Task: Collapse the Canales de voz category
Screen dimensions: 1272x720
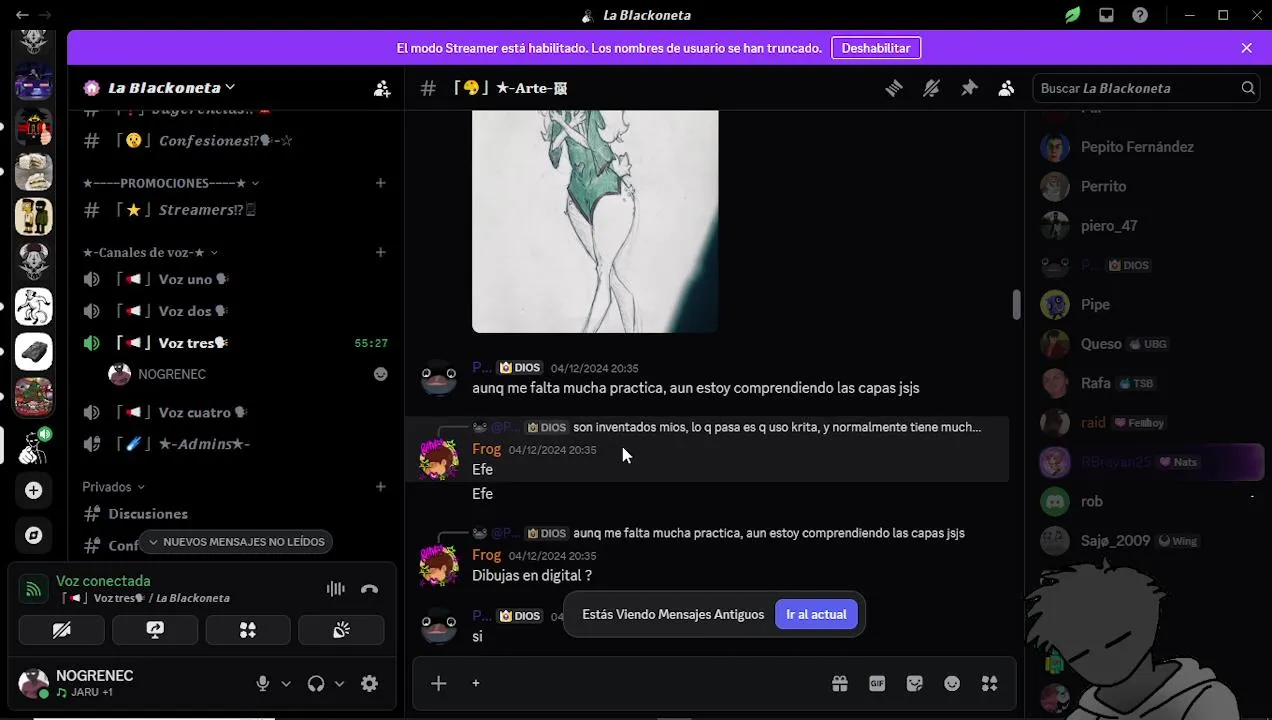Action: point(150,252)
